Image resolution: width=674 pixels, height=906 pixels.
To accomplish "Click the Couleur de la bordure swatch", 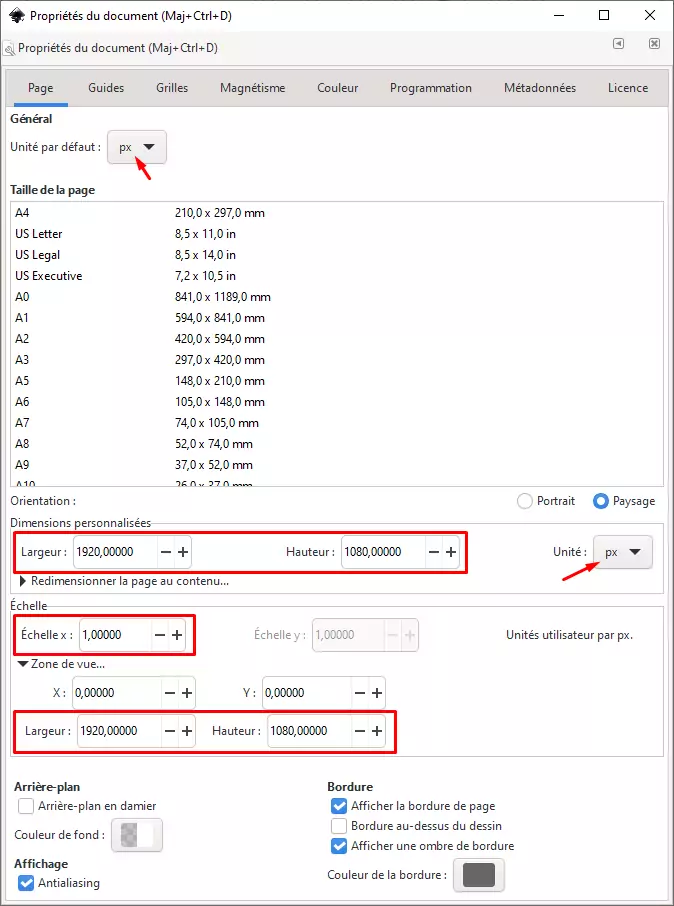I will pyautogui.click(x=479, y=875).
